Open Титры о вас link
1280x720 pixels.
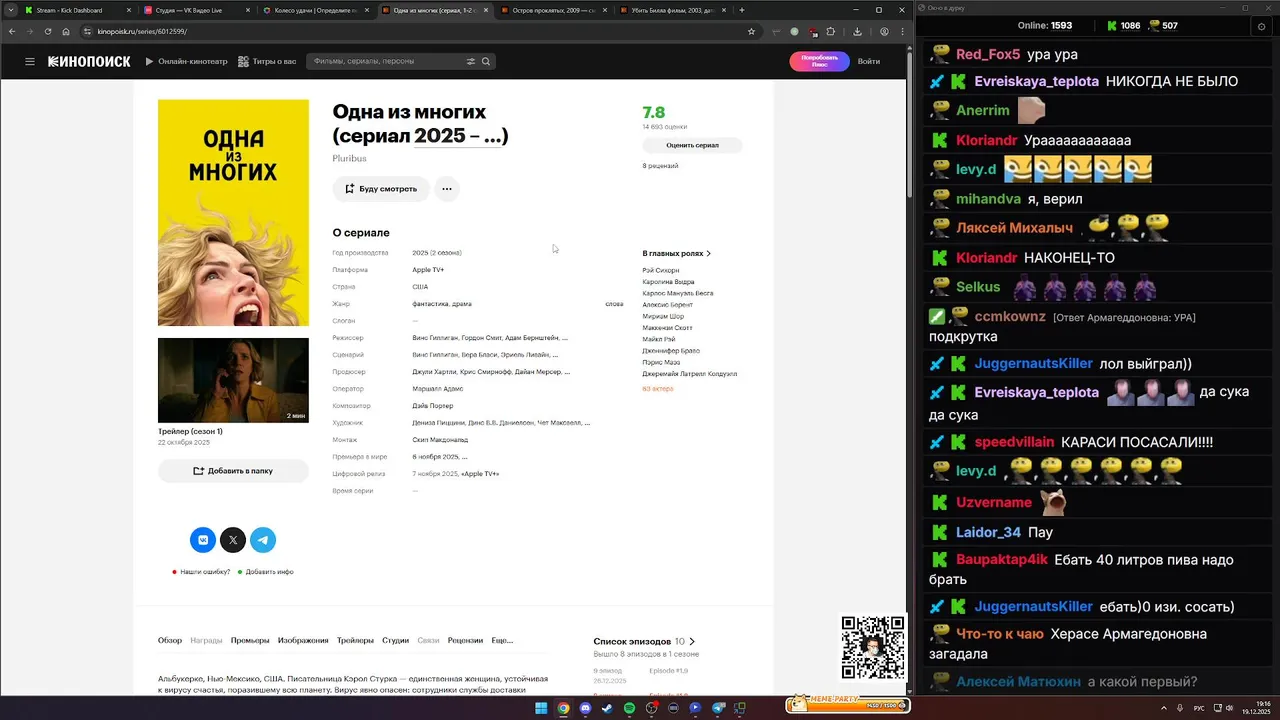point(267,61)
